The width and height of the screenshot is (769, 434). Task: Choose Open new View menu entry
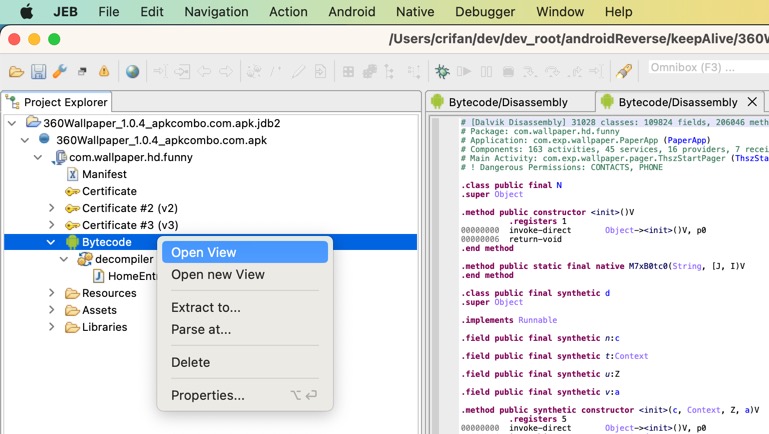tap(245, 275)
